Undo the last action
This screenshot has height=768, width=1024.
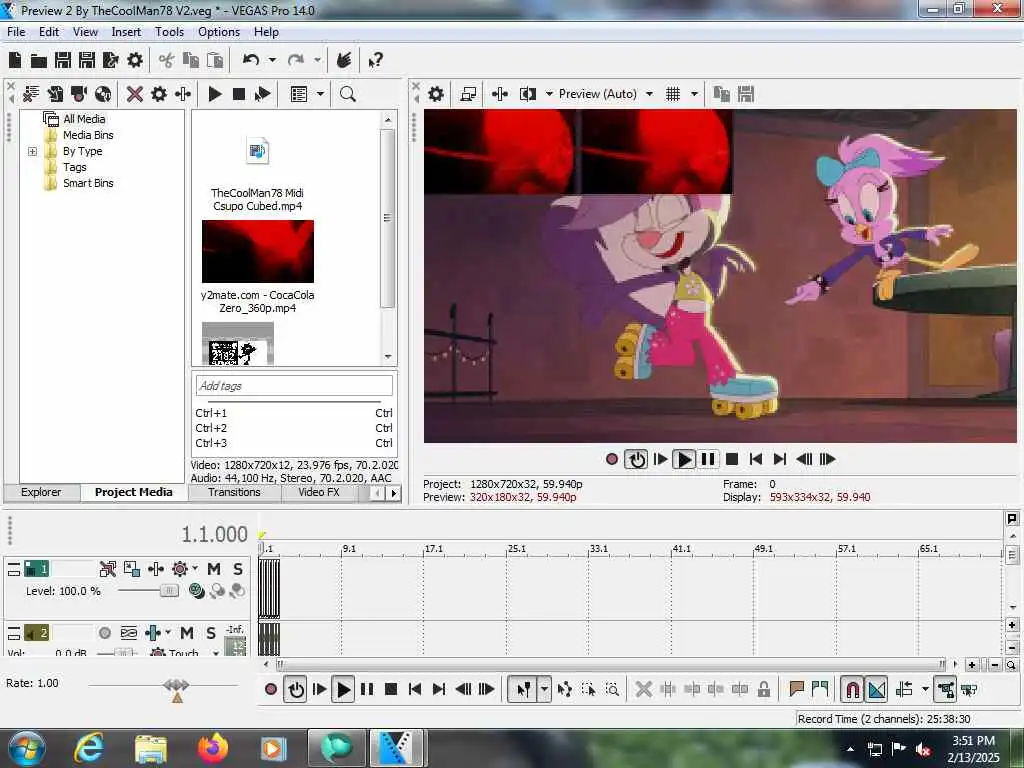[251, 60]
